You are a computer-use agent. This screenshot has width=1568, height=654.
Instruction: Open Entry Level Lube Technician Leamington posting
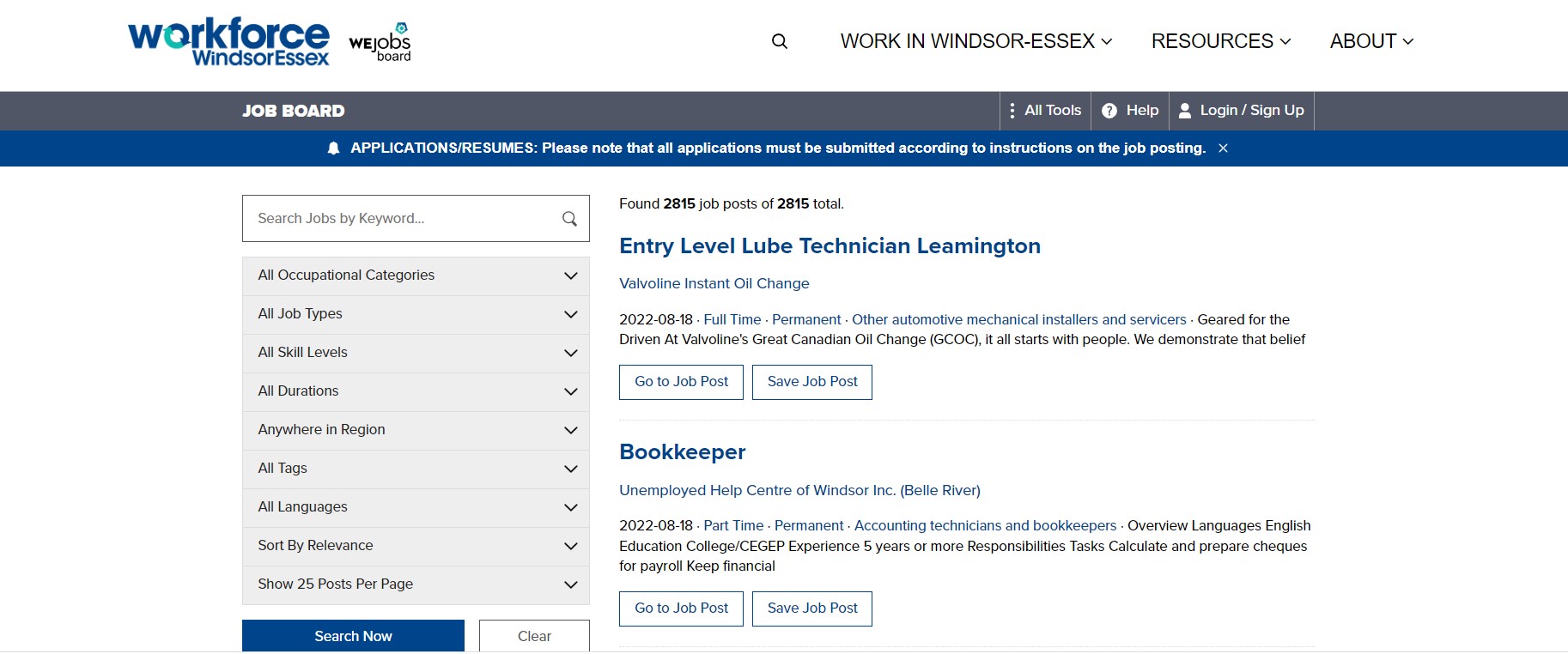tap(830, 246)
